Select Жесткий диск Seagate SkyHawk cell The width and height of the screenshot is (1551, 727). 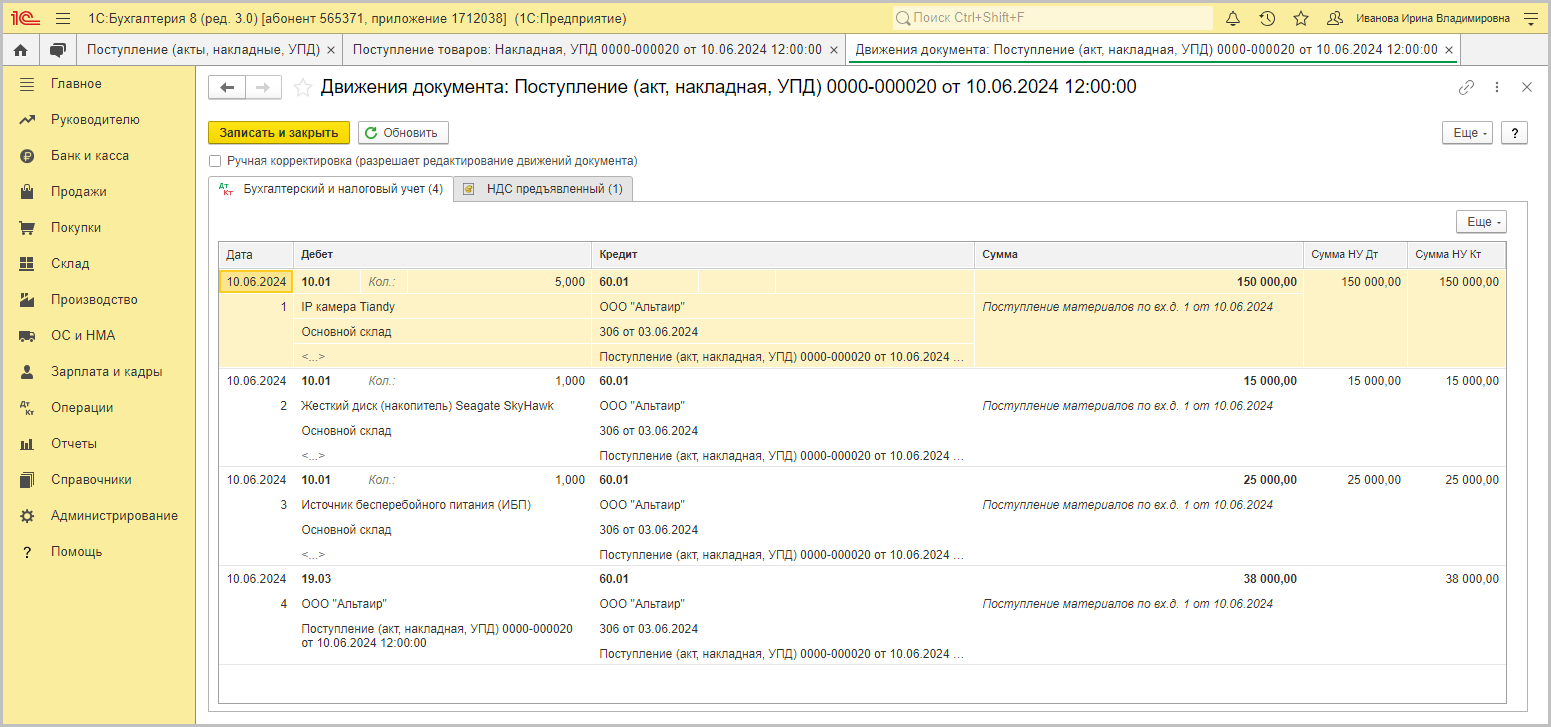[442, 406]
